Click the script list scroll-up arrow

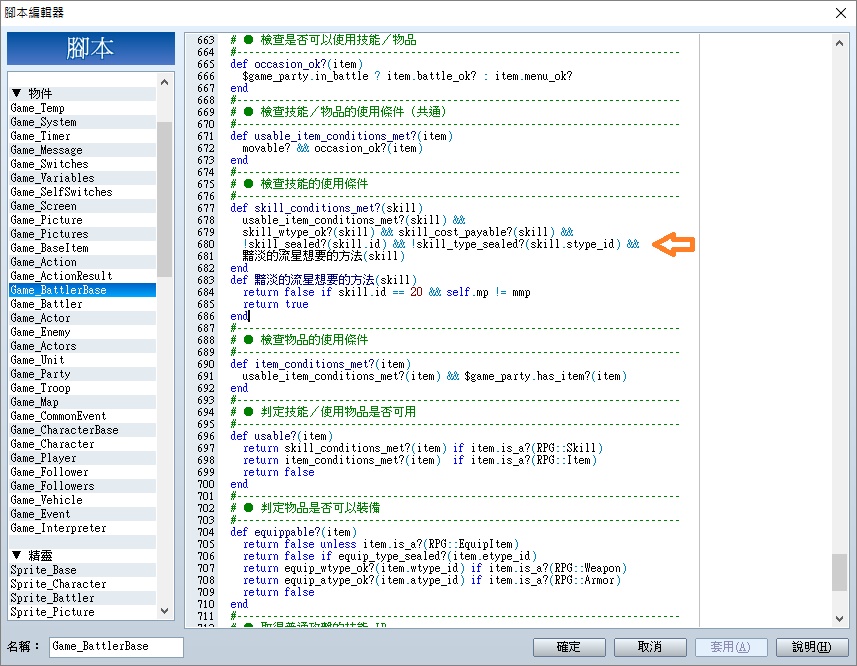165,82
